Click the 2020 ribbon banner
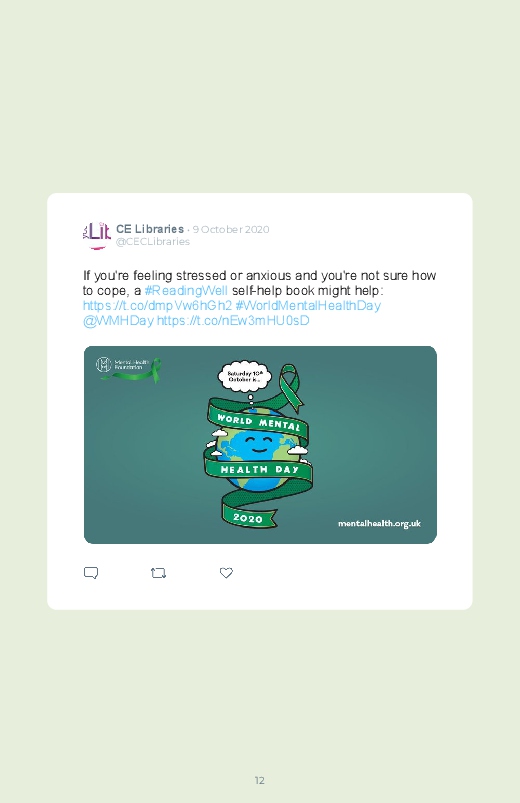This screenshot has height=803, width=520. [x=248, y=517]
